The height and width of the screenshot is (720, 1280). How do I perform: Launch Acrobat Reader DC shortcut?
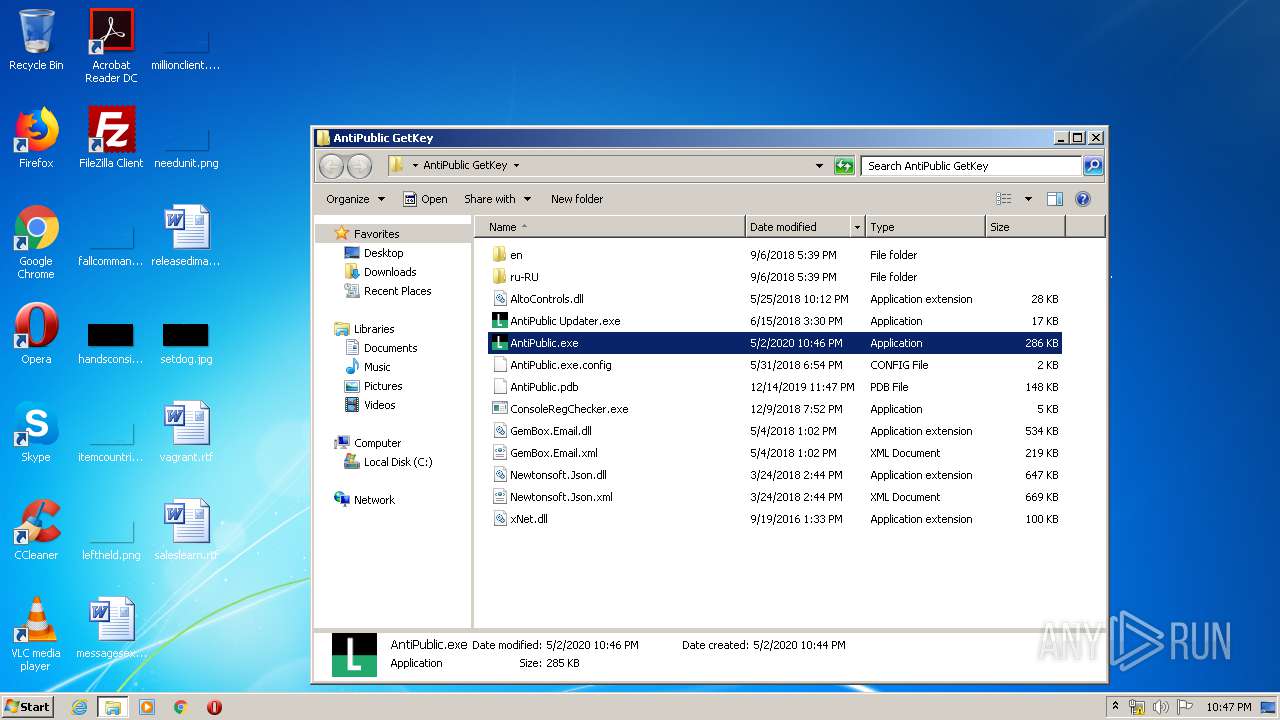[111, 46]
